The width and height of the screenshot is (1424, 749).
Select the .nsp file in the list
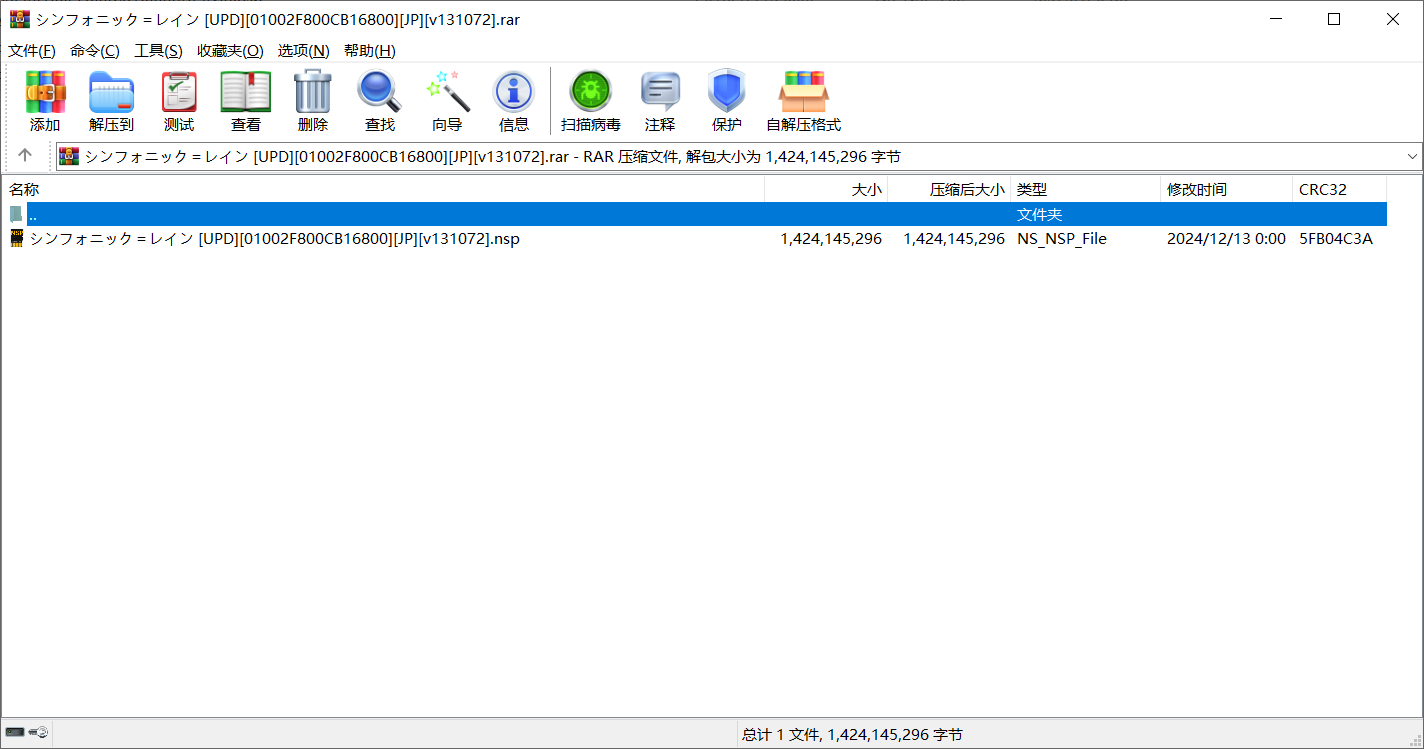coord(274,239)
